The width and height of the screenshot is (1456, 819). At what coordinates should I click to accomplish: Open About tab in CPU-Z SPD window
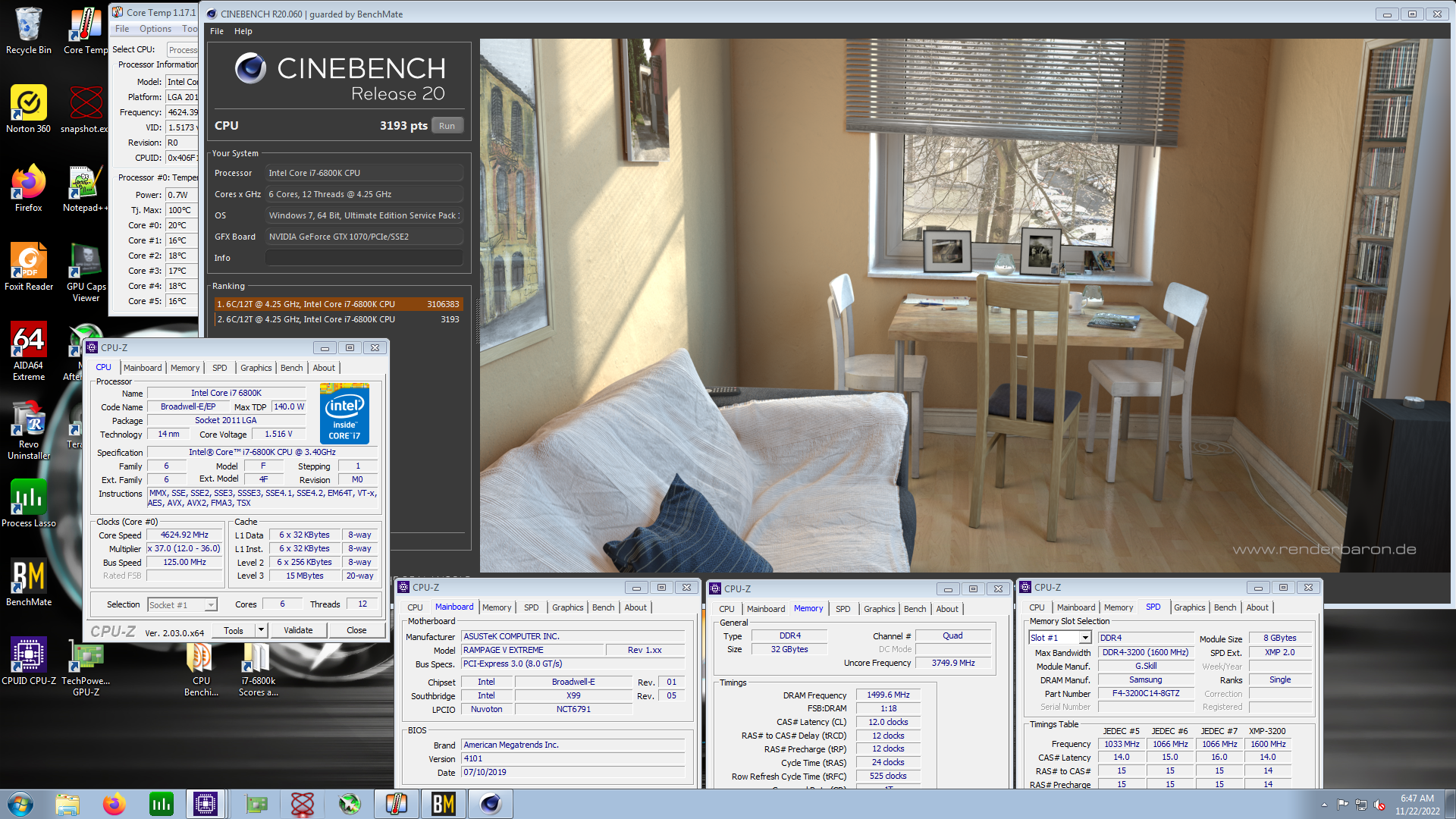(1257, 607)
